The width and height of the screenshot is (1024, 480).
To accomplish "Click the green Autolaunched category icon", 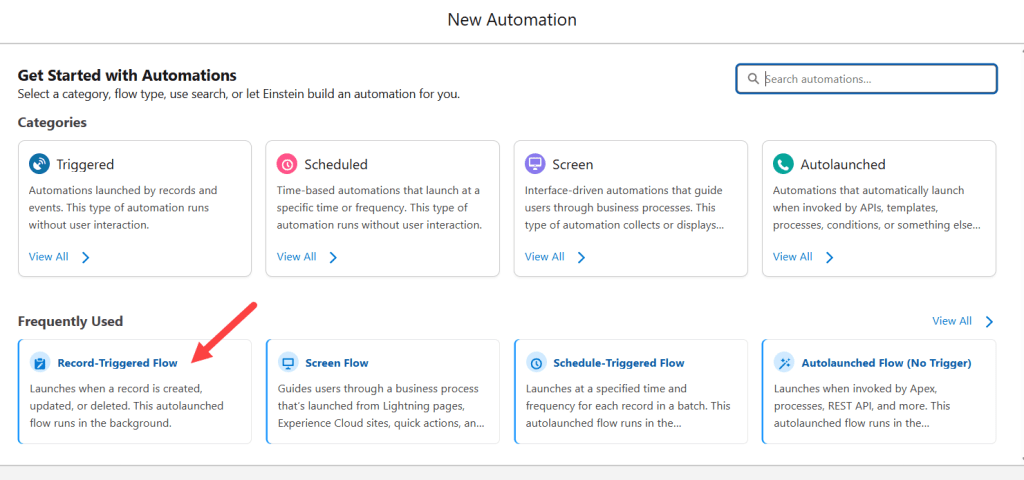I will coord(783,164).
